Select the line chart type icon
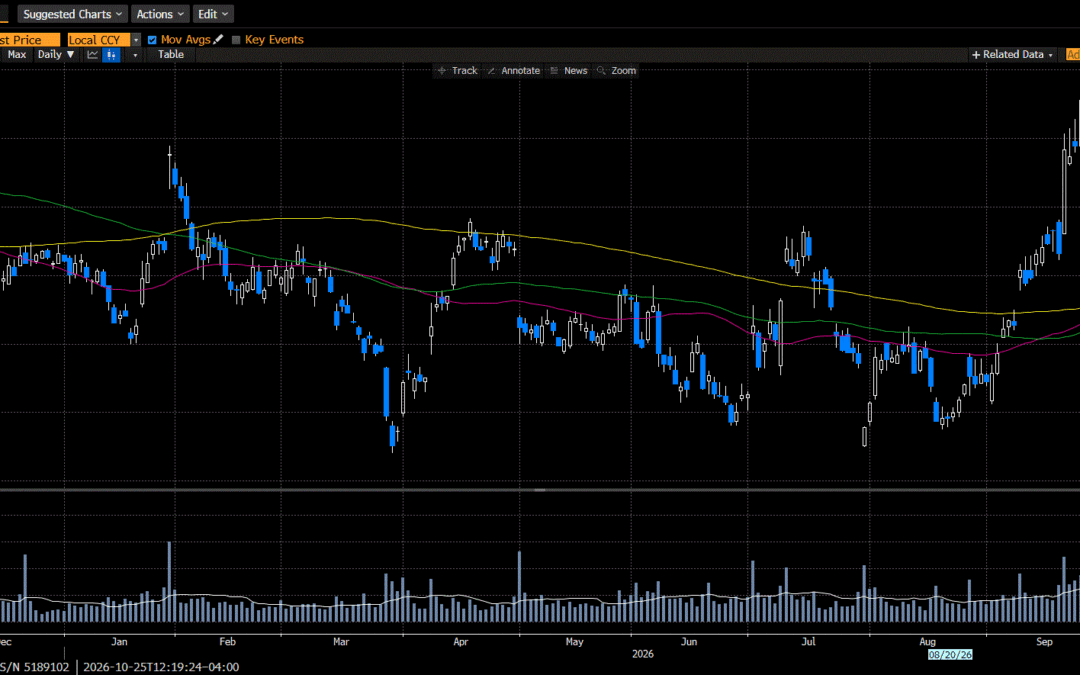 [93, 54]
